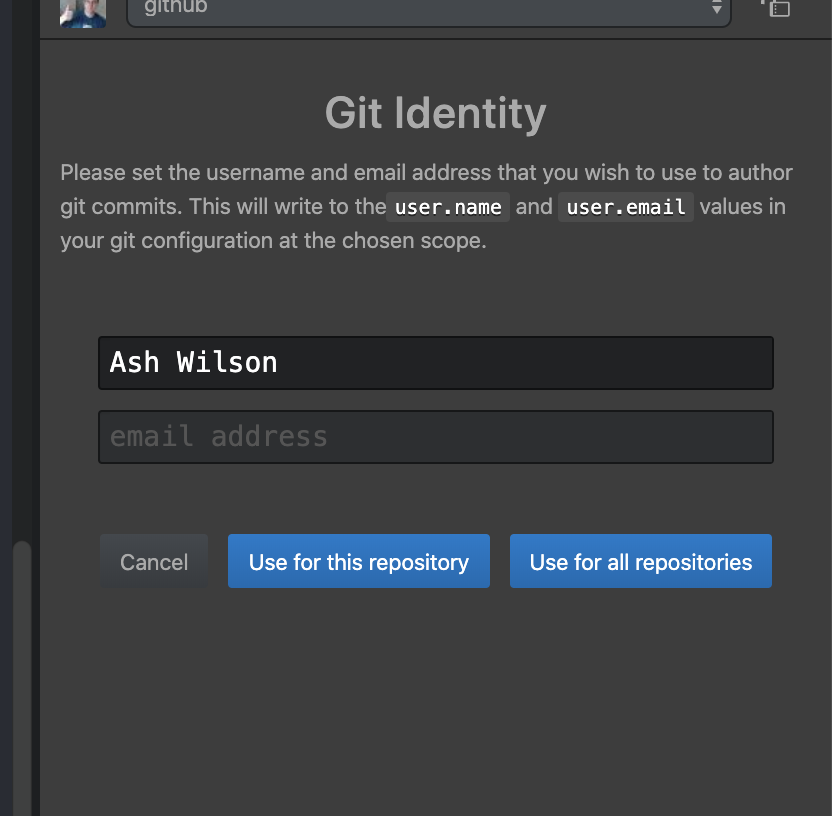The height and width of the screenshot is (816, 832).
Task: Click Use for all repositories
Action: point(640,561)
